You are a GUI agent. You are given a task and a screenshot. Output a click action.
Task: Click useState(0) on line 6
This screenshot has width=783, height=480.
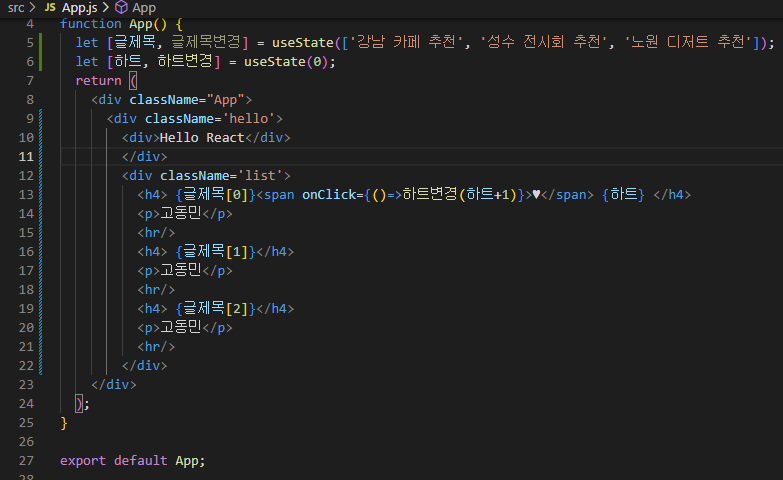coord(285,61)
